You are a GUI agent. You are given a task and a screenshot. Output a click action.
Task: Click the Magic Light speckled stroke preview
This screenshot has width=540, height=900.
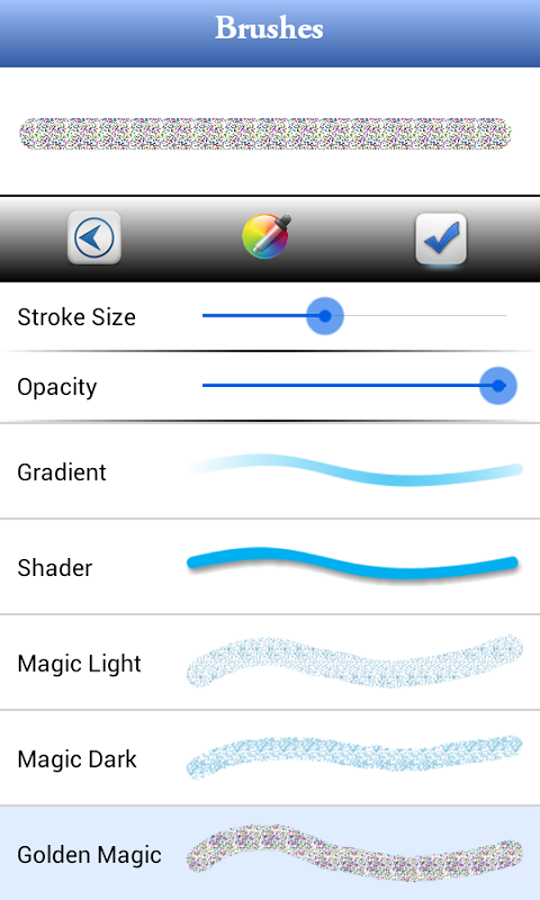point(355,661)
